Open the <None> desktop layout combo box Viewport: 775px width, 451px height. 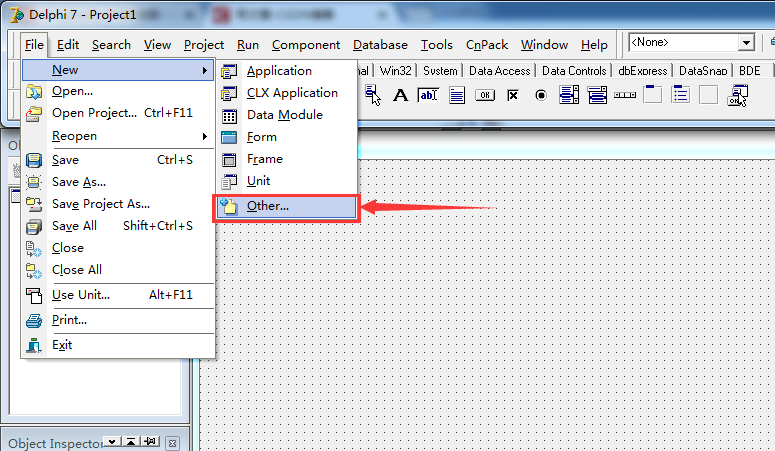[691, 43]
